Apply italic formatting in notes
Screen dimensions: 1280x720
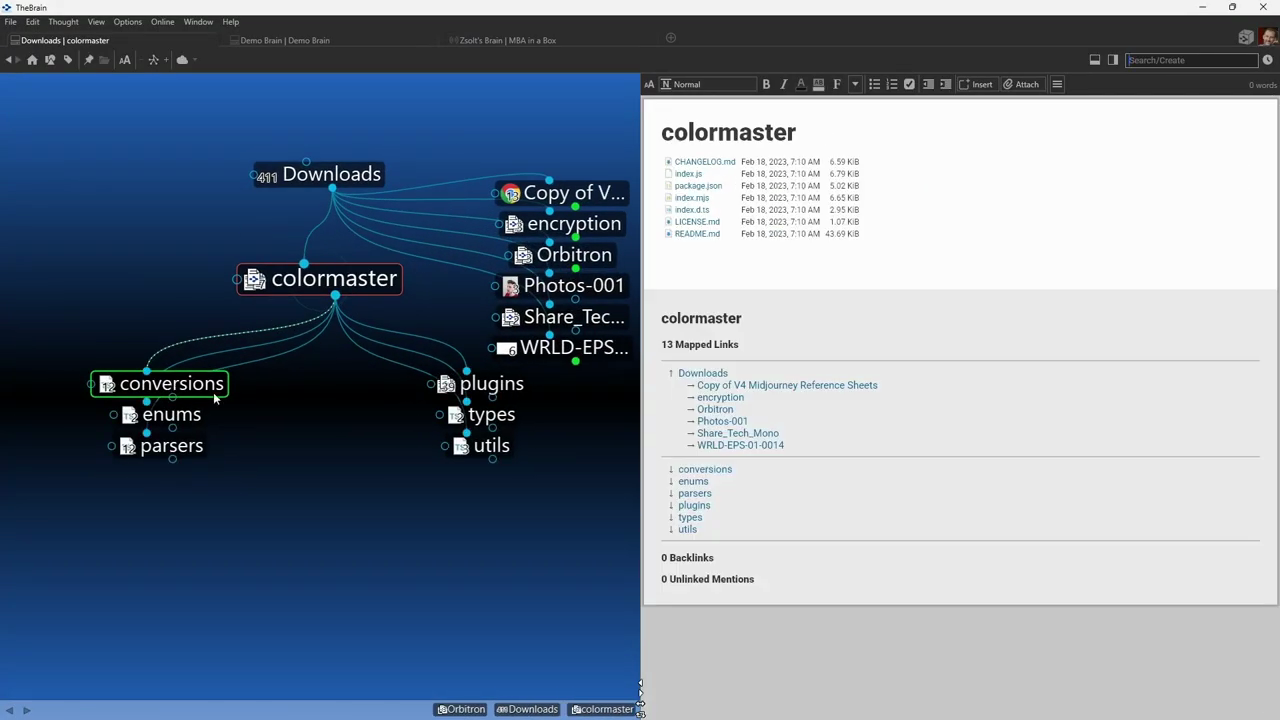coord(783,84)
